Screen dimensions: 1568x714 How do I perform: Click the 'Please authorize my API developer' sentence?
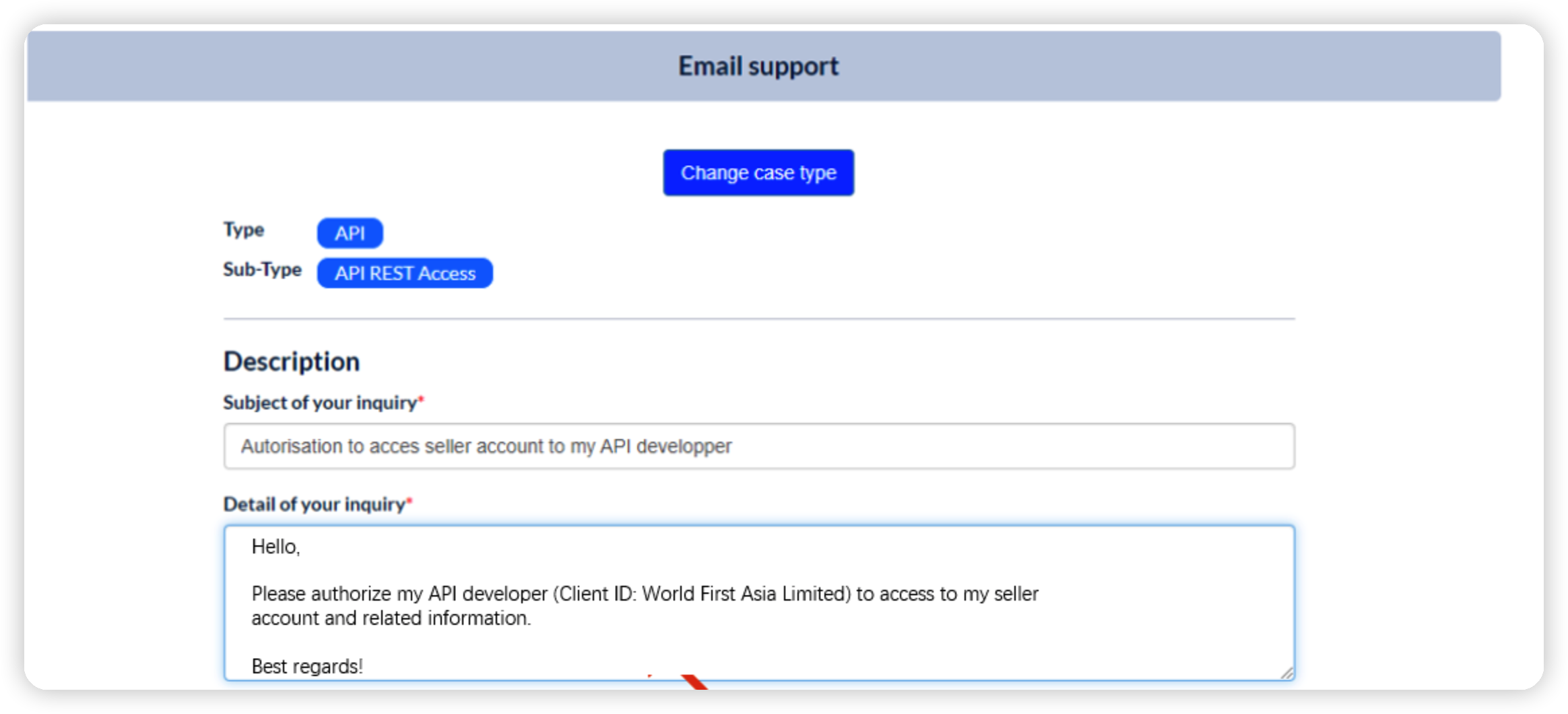[645, 593]
